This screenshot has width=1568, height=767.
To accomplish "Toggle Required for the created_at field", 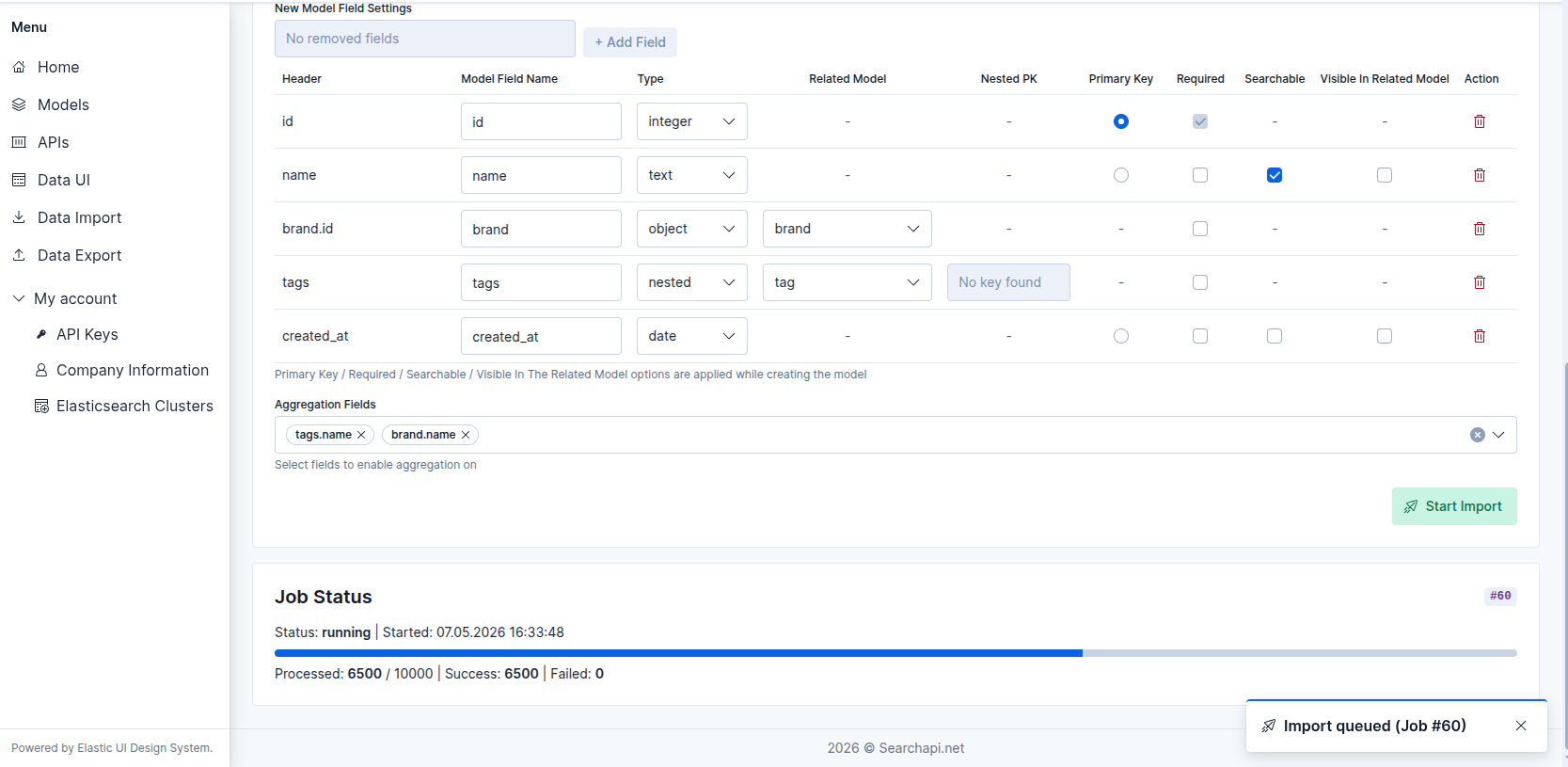I will [1200, 336].
